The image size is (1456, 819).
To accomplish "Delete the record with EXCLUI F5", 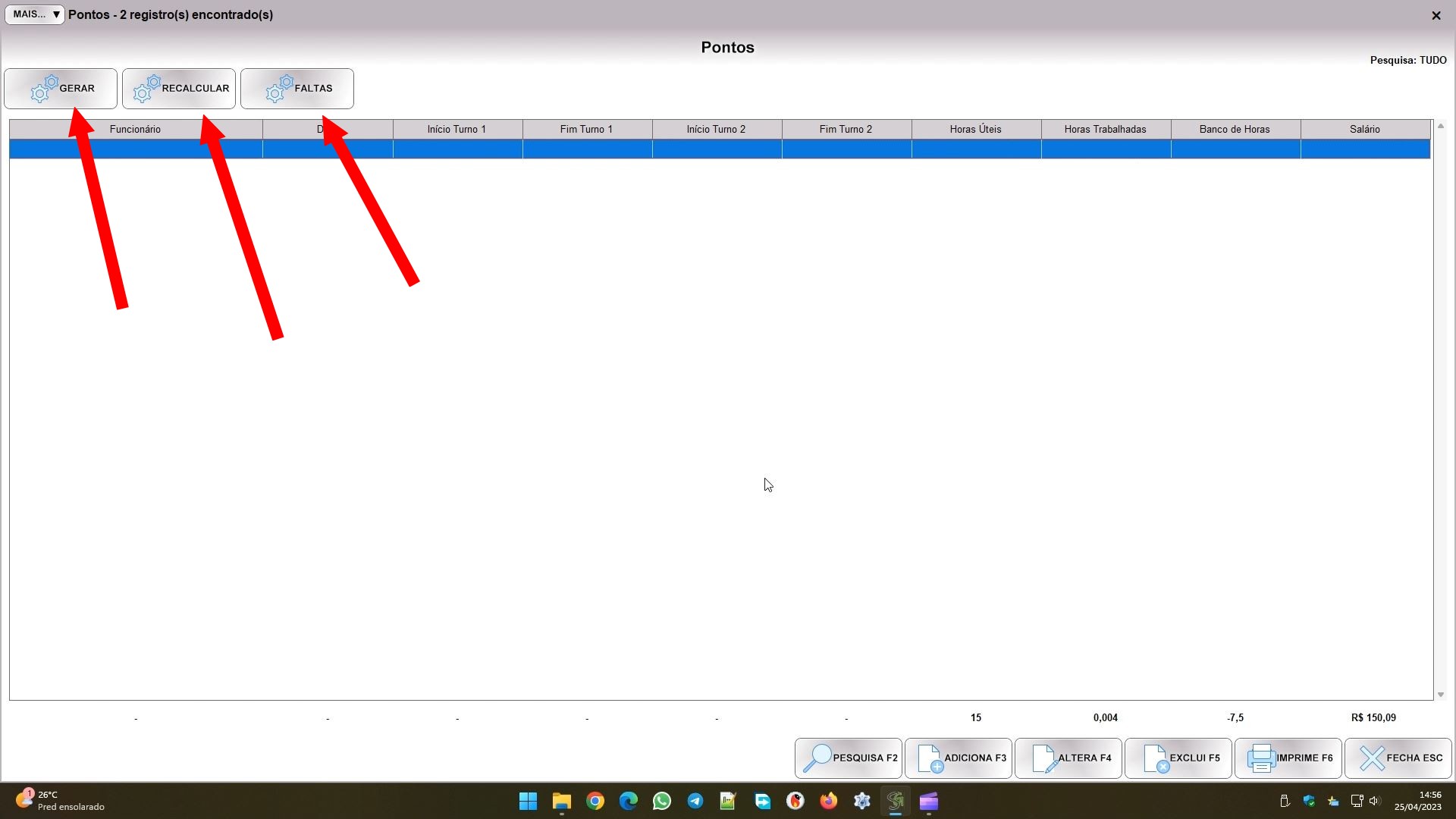I will [x=1178, y=758].
